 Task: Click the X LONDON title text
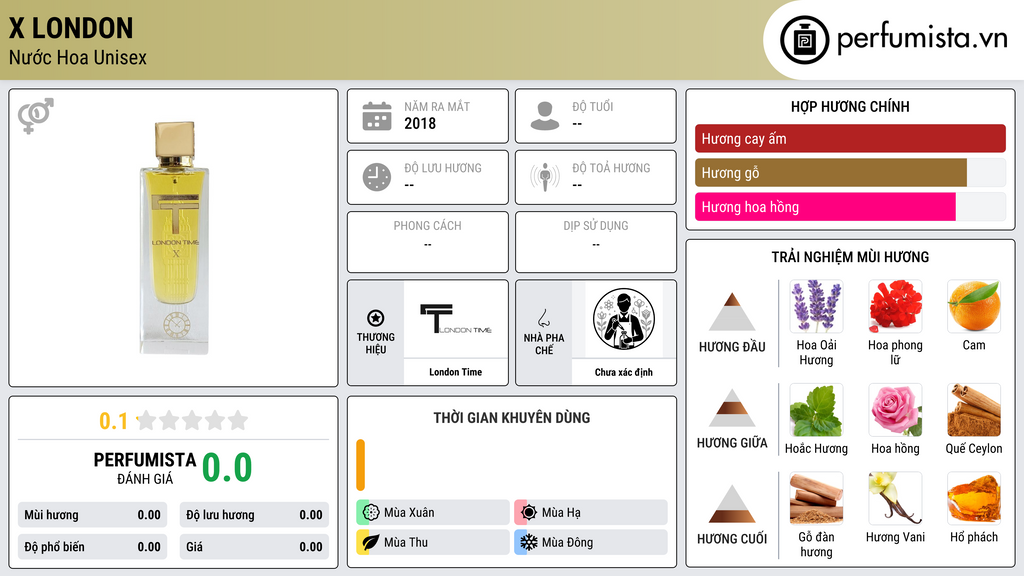tap(71, 28)
